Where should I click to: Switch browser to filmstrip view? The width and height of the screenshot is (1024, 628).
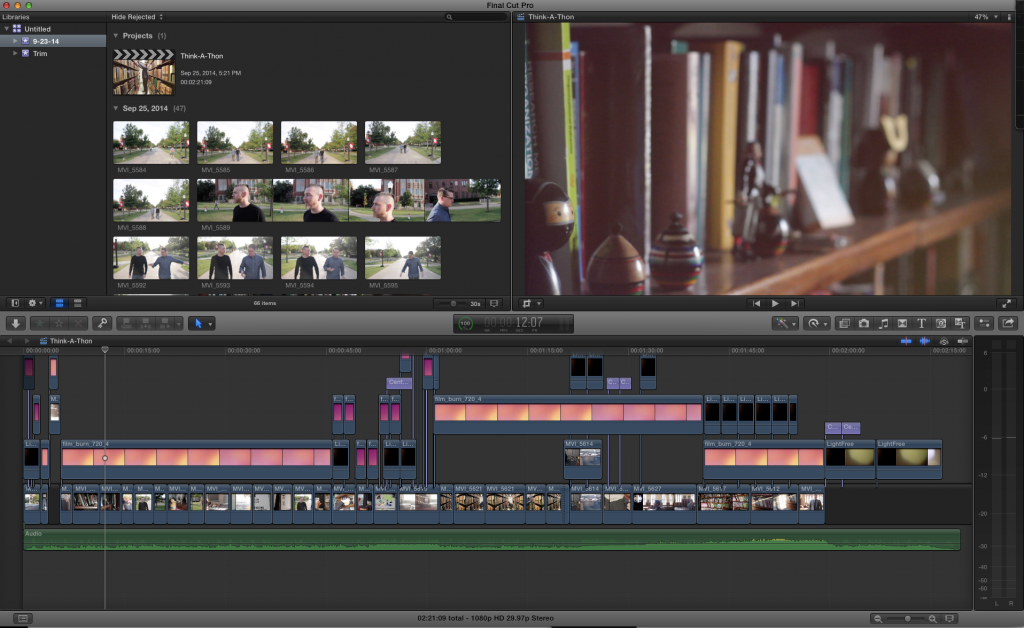pos(59,303)
